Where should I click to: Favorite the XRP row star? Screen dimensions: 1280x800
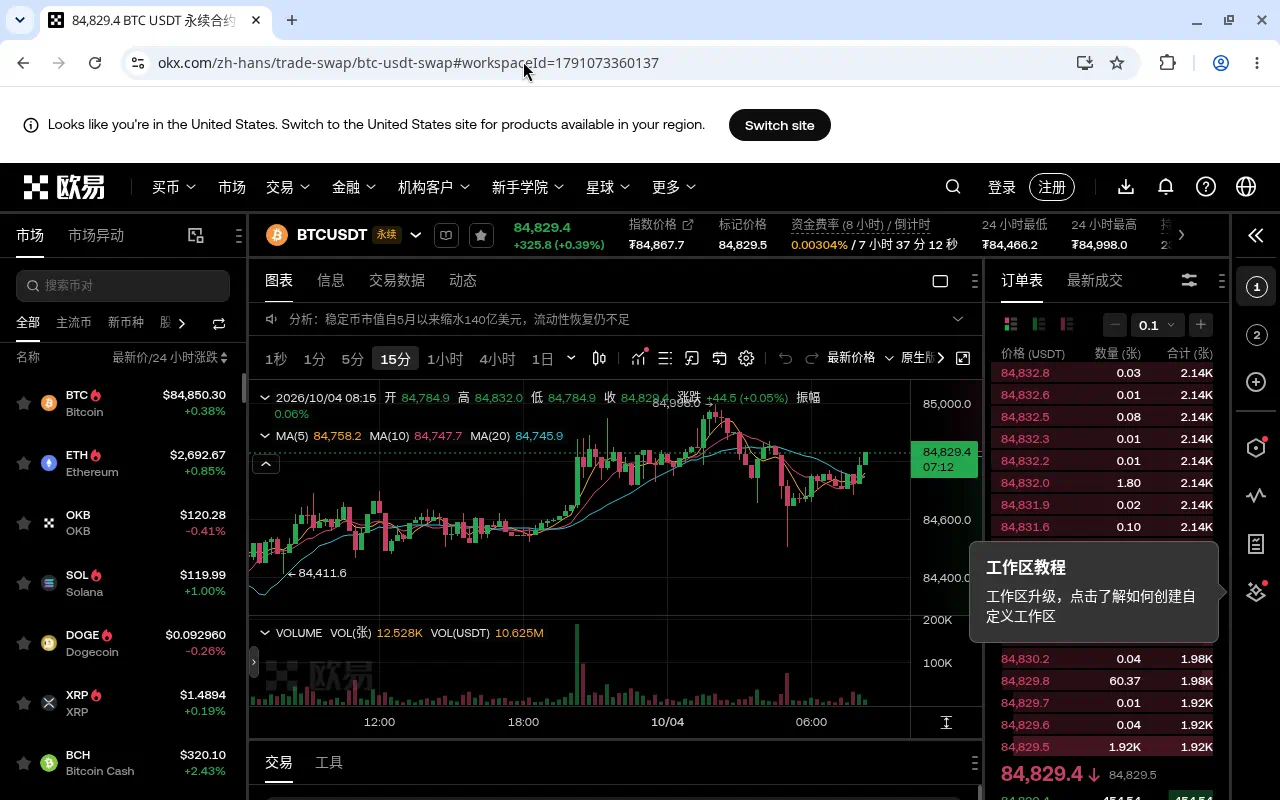tap(24, 703)
